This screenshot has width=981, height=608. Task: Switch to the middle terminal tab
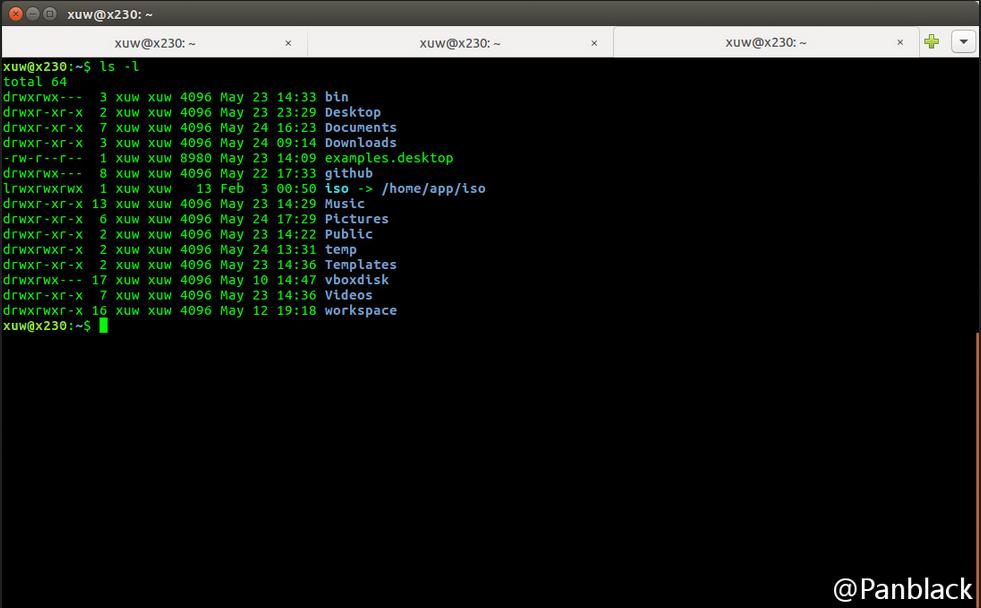coord(459,43)
